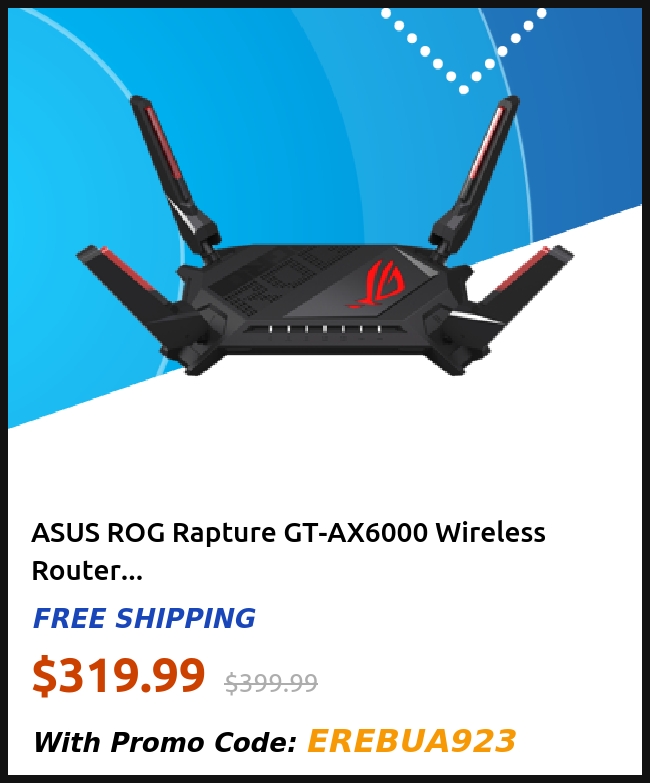Image resolution: width=650 pixels, height=783 pixels.
Task: Click the white space below router image
Action: click(x=325, y=449)
